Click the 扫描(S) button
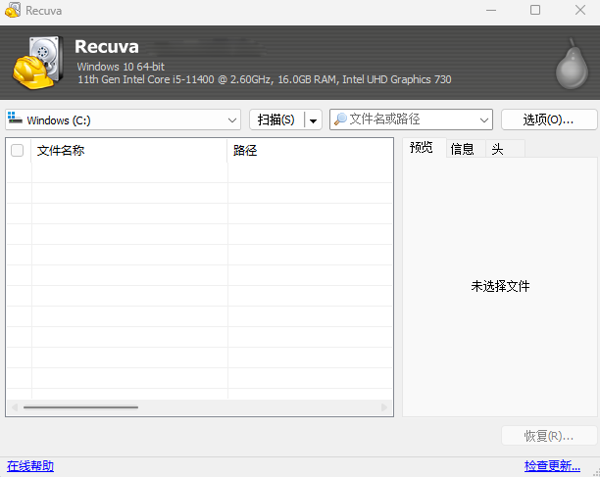This screenshot has height=477, width=600. (x=276, y=120)
